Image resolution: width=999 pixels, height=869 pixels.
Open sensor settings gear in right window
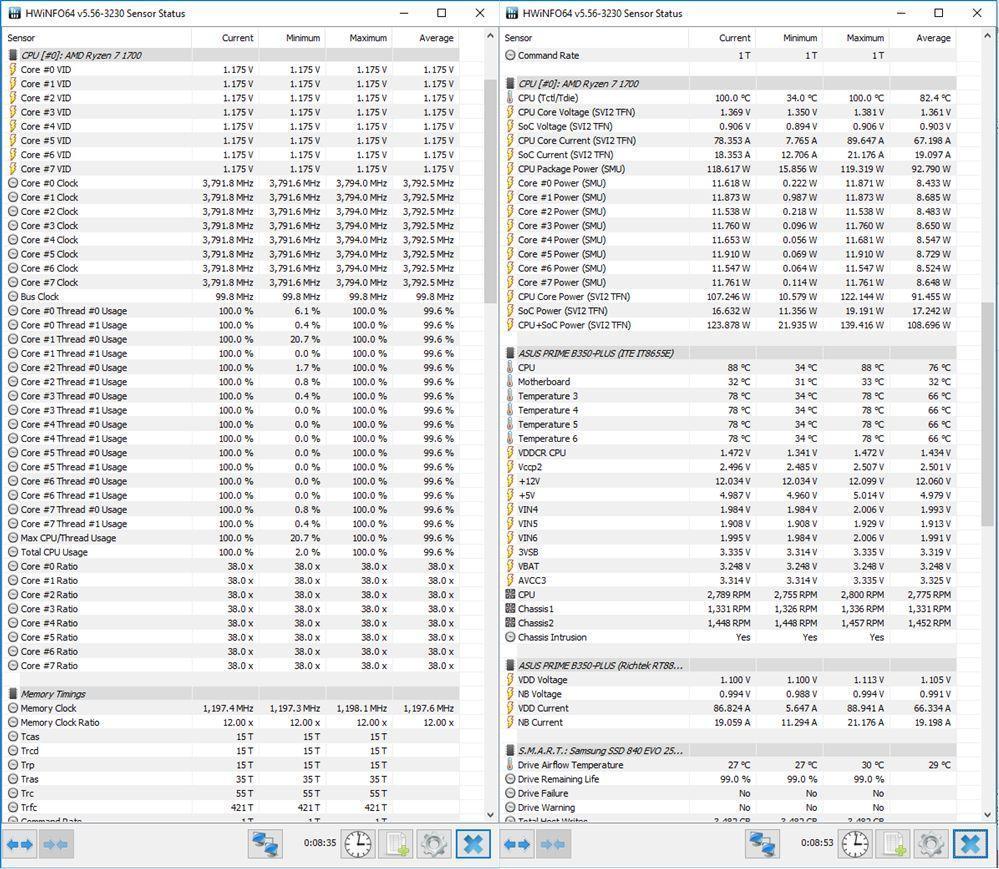[931, 844]
